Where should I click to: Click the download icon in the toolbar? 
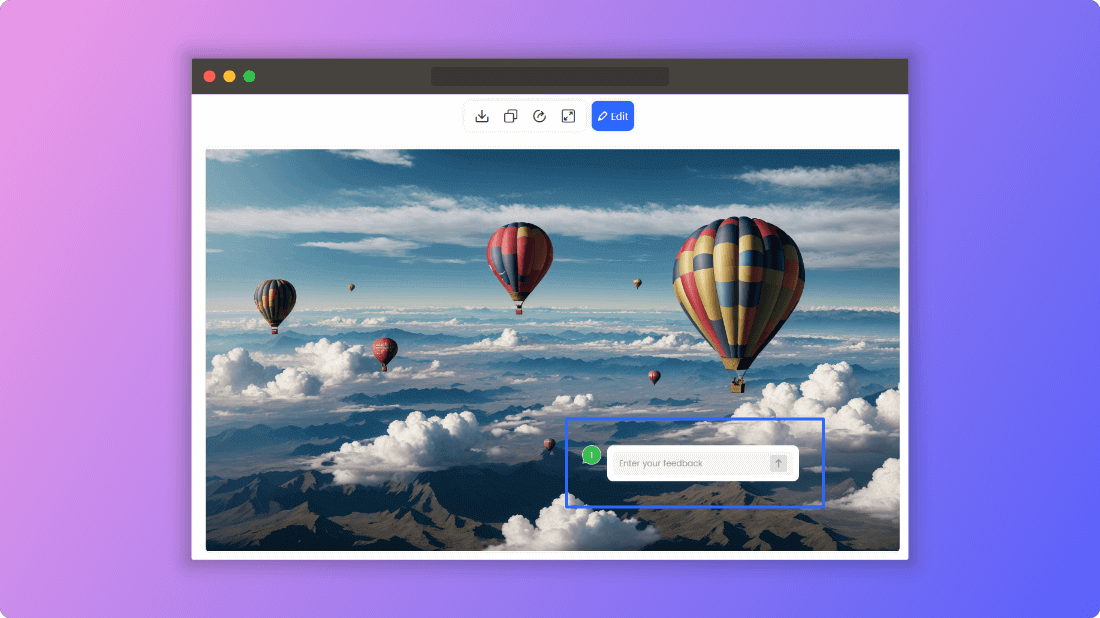click(x=482, y=116)
